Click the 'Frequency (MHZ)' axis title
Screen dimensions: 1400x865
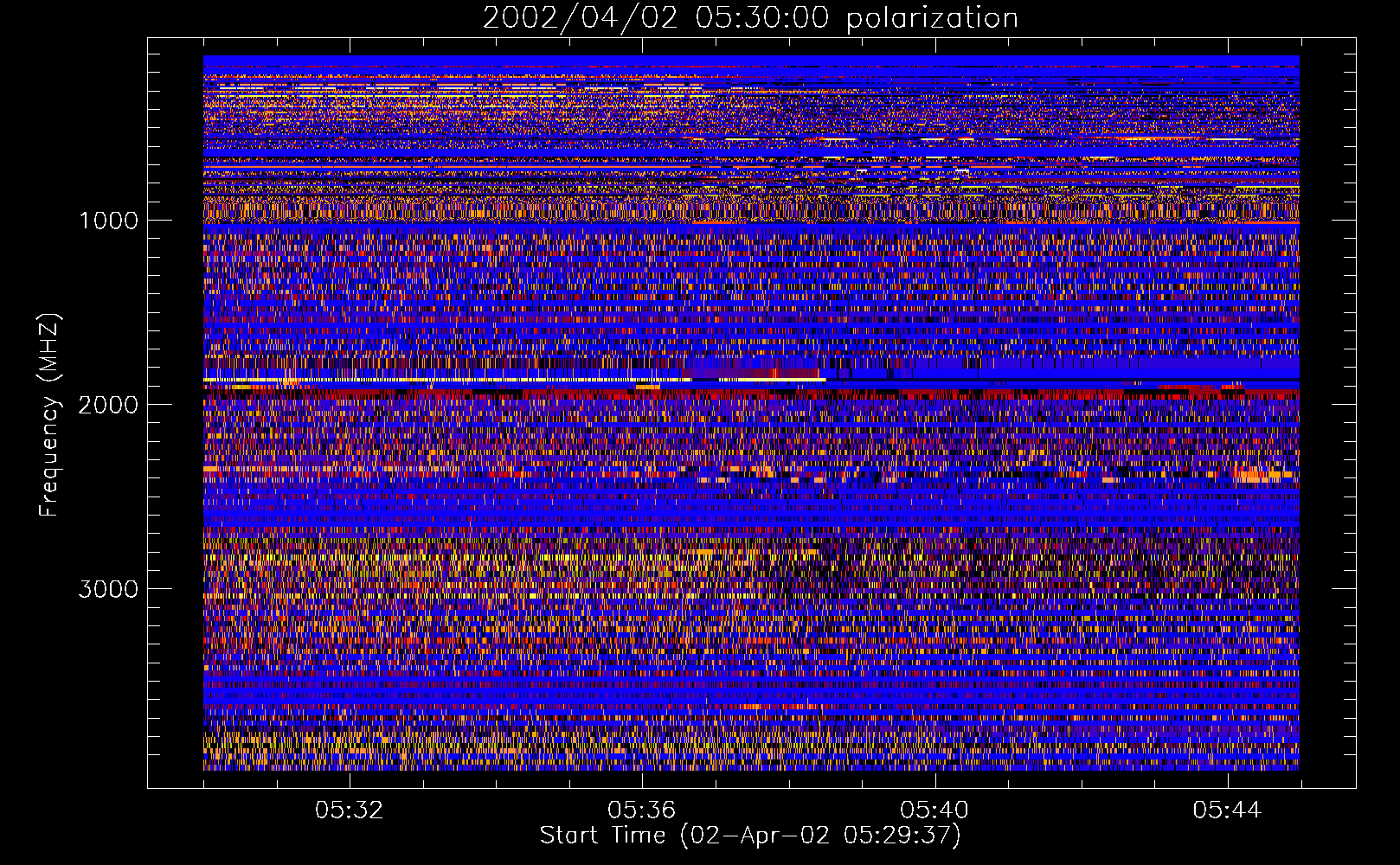[49, 415]
